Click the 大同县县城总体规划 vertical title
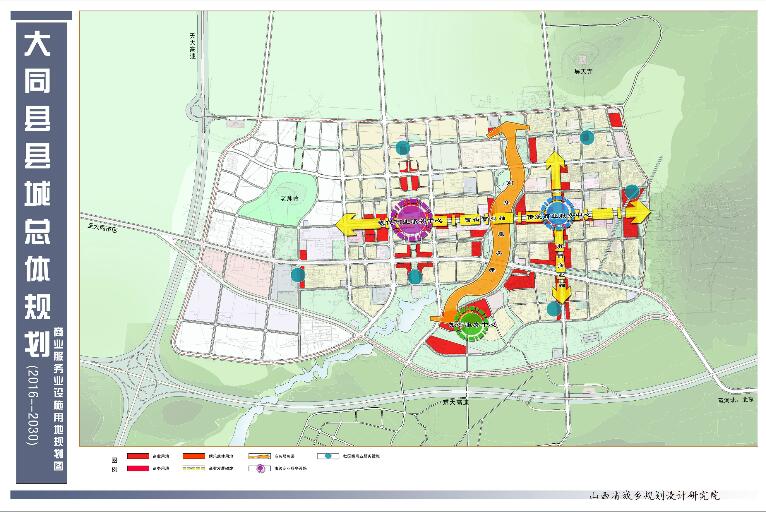Viewport: 766px width, 512px height. (x=37, y=190)
